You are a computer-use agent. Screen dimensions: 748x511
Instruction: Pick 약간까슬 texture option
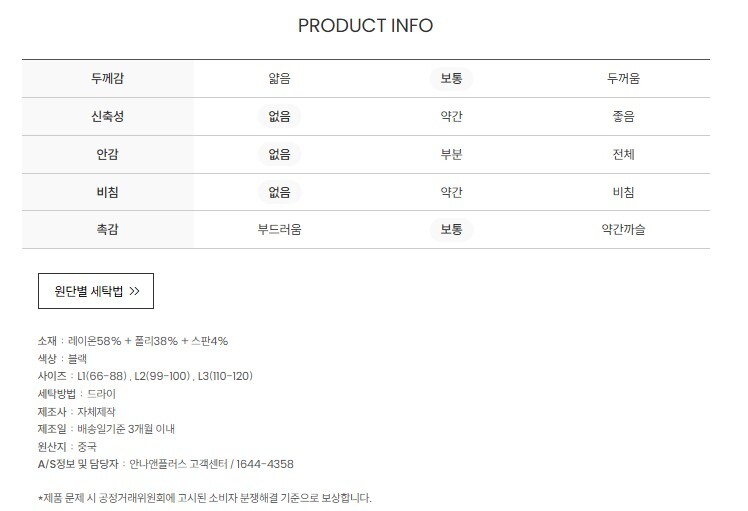pyautogui.click(x=623, y=229)
